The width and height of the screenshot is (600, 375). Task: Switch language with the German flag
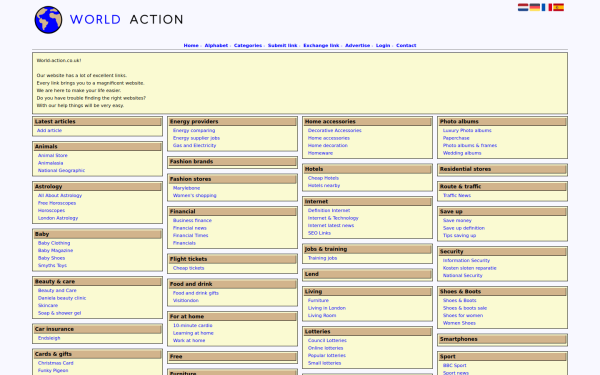point(535,7)
